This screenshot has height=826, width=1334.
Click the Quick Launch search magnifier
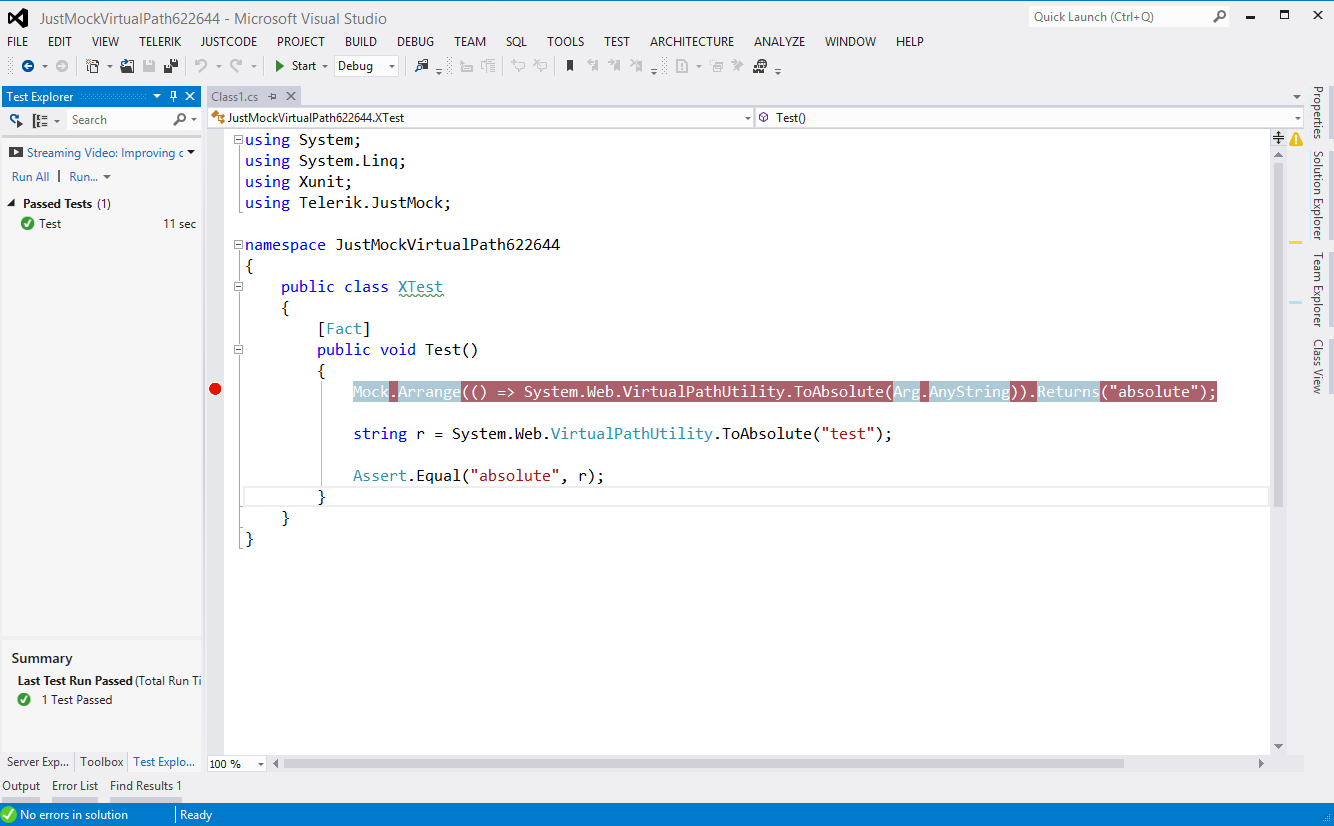(x=1220, y=17)
